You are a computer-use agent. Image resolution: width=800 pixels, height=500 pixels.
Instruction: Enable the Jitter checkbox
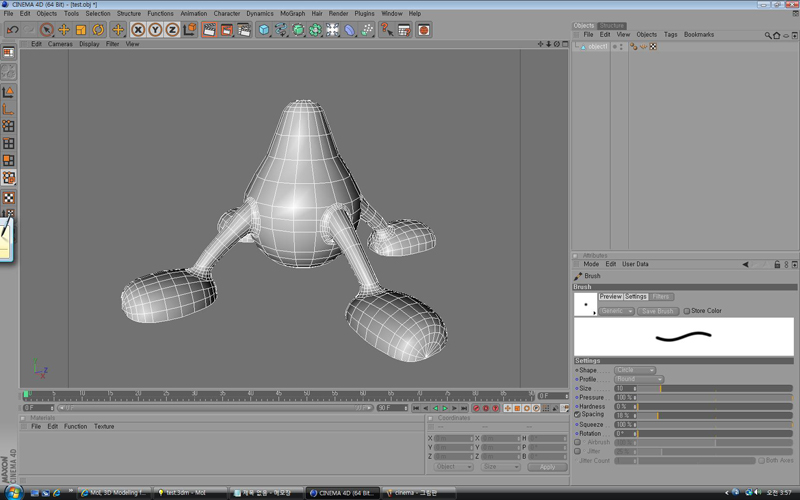577,452
